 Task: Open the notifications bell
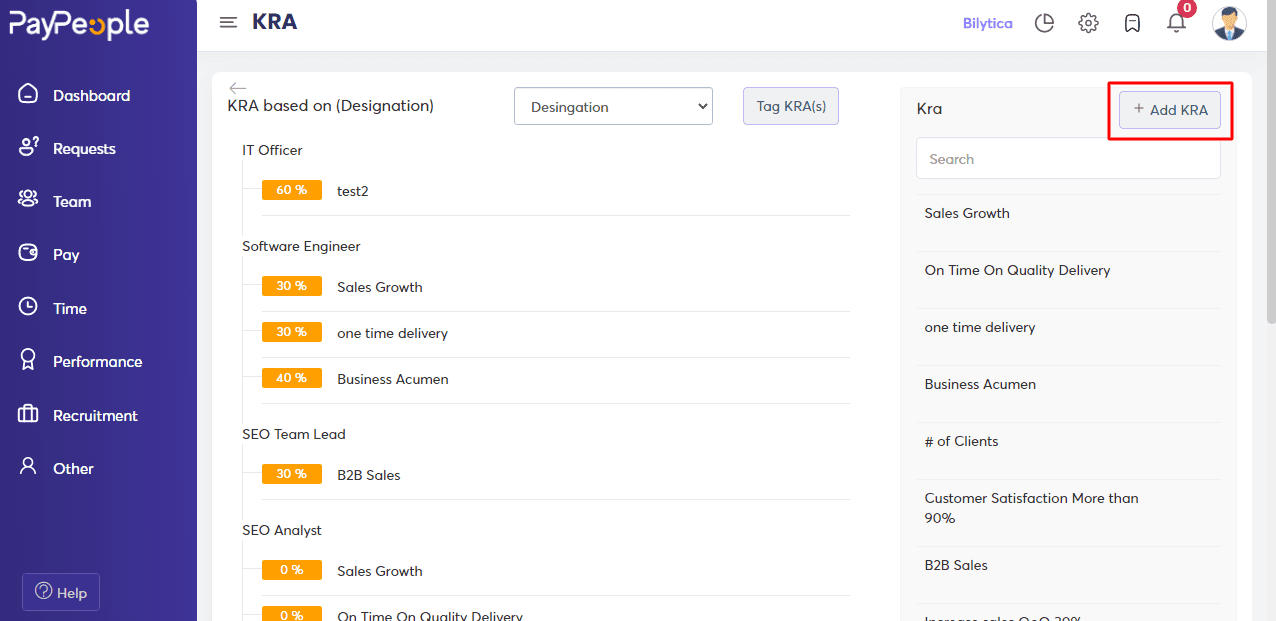1176,23
